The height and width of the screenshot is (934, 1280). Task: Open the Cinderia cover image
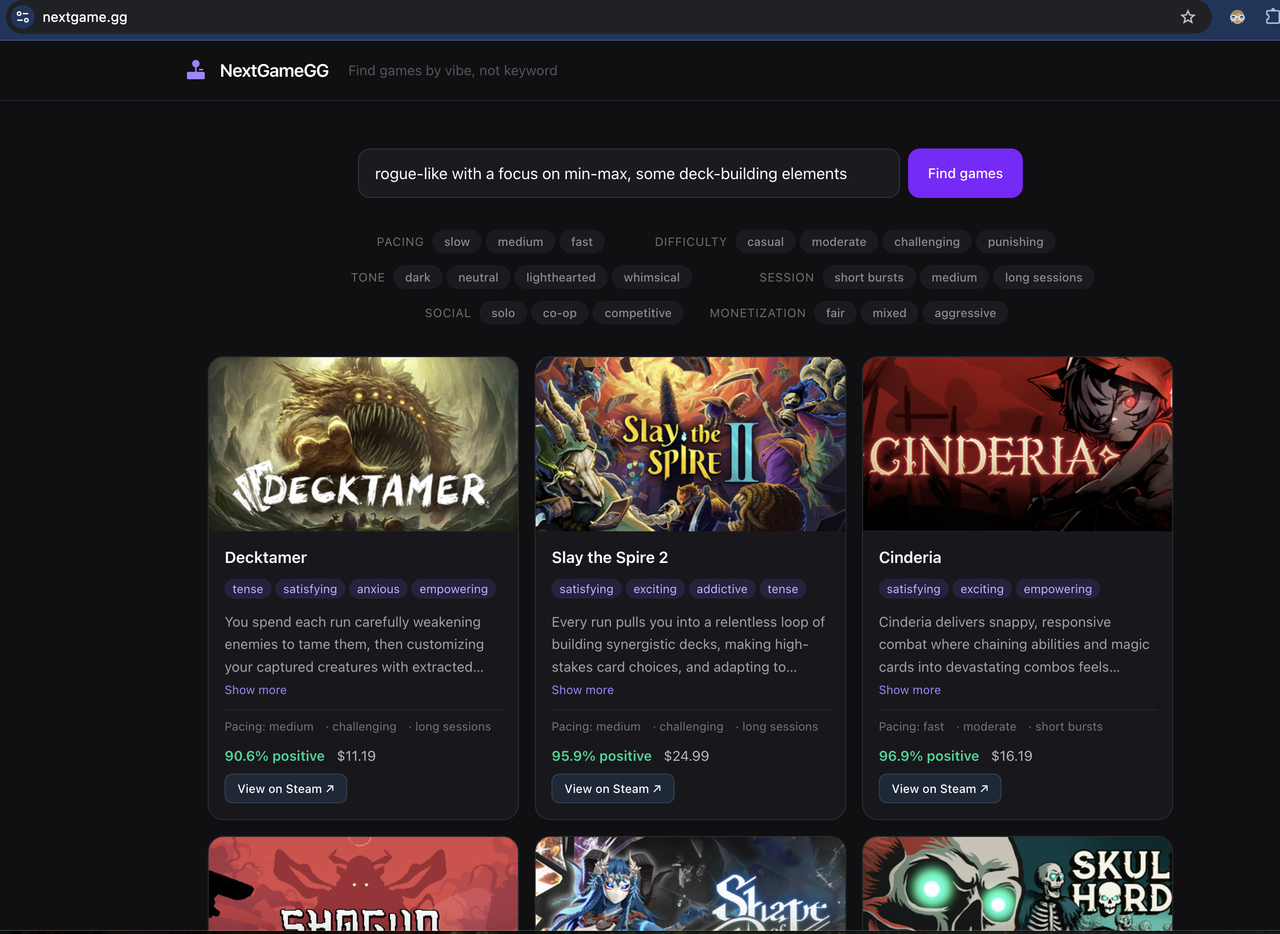point(1017,444)
